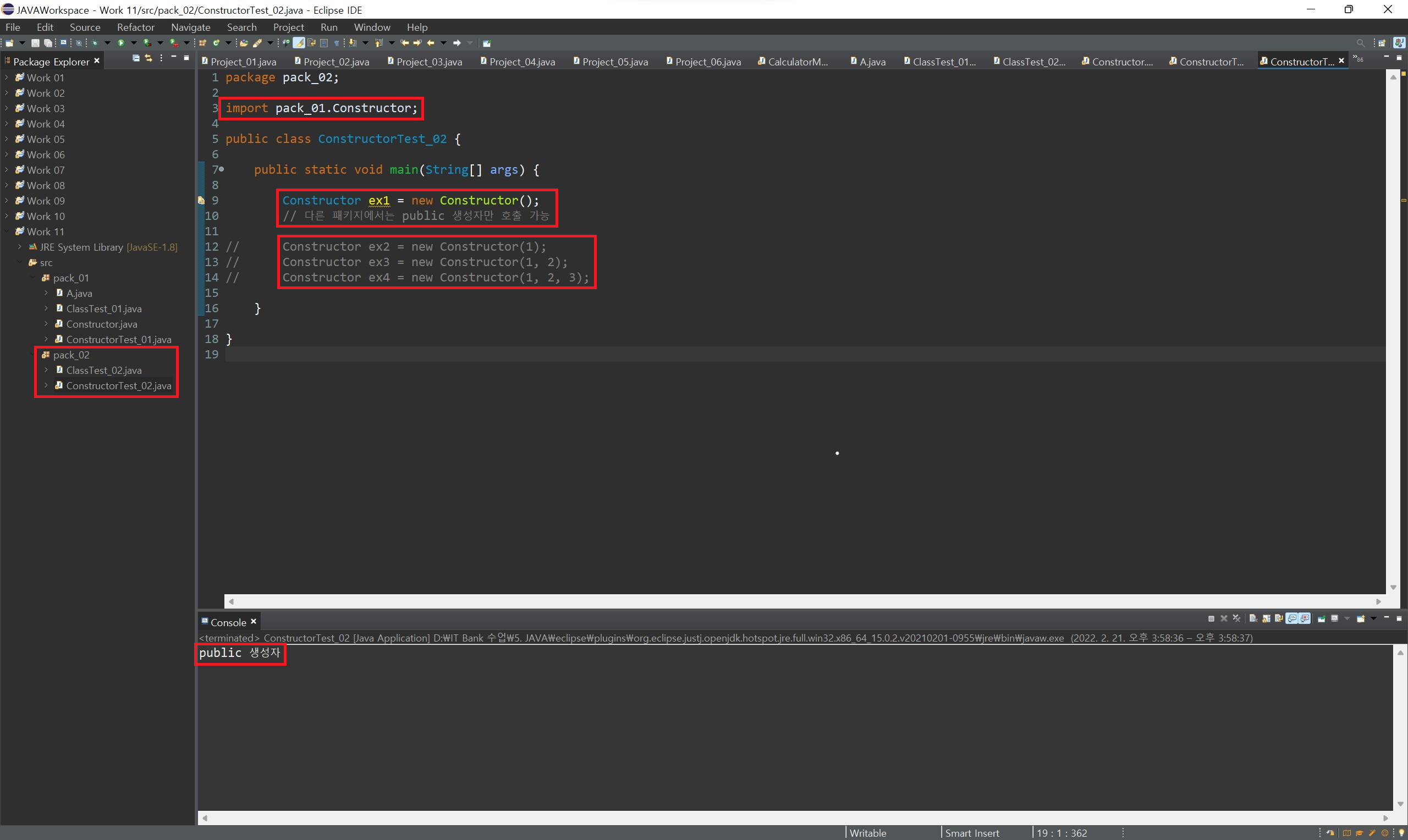Click the Debug bug icon

[95, 43]
